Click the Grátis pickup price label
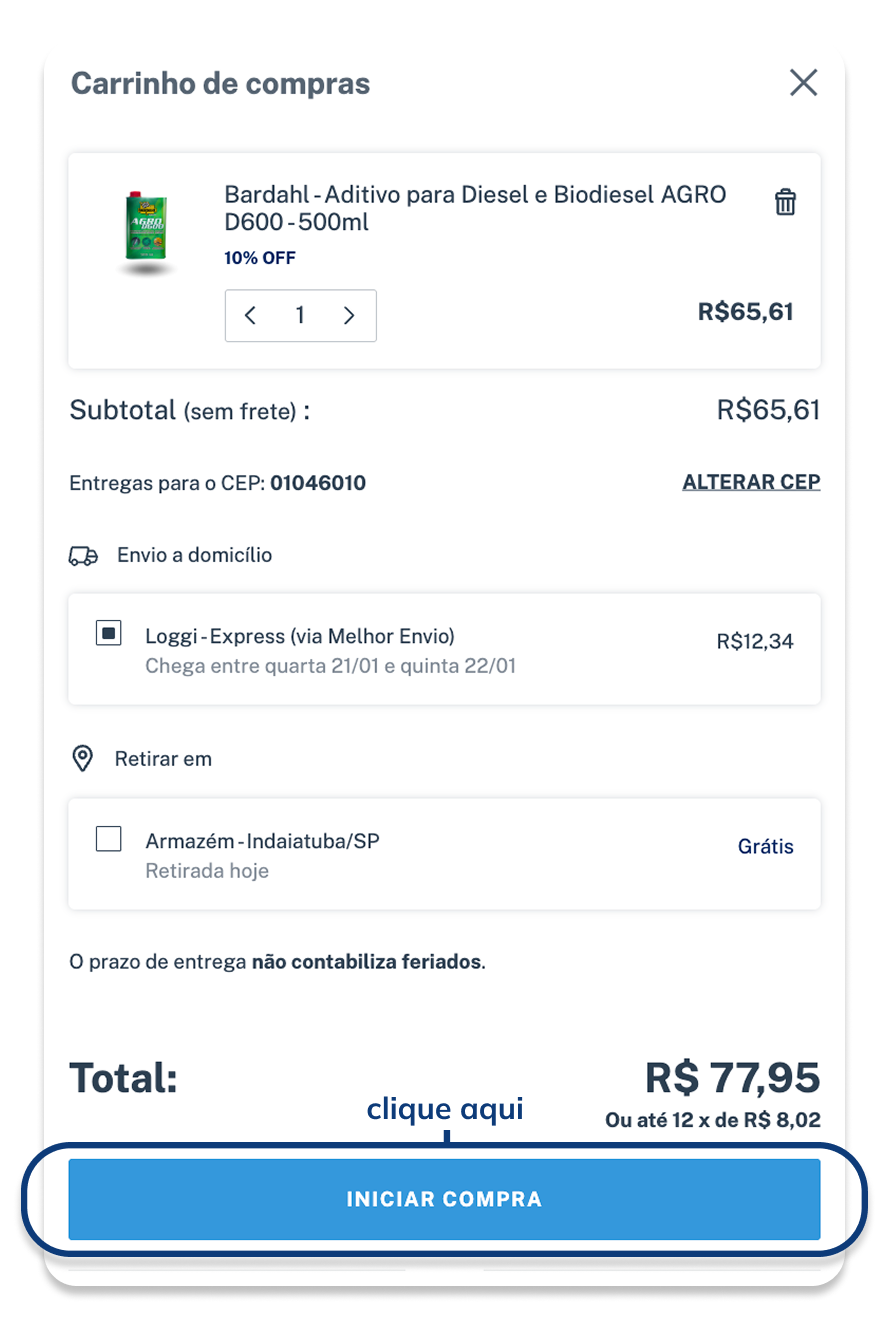Viewport: 889px width, 1322px height. tap(765, 847)
